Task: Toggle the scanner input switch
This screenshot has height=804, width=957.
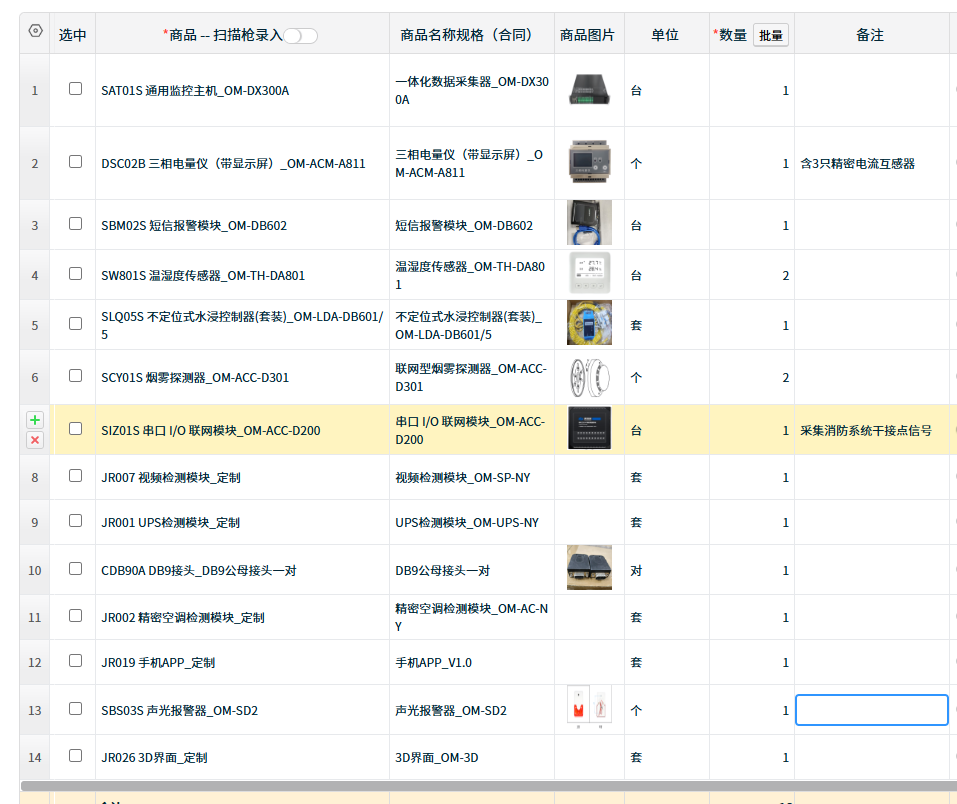Action: pos(300,36)
